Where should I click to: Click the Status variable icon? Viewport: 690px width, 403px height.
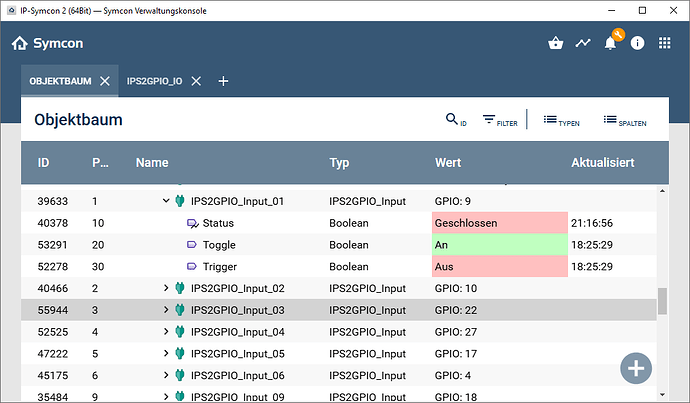[193, 223]
